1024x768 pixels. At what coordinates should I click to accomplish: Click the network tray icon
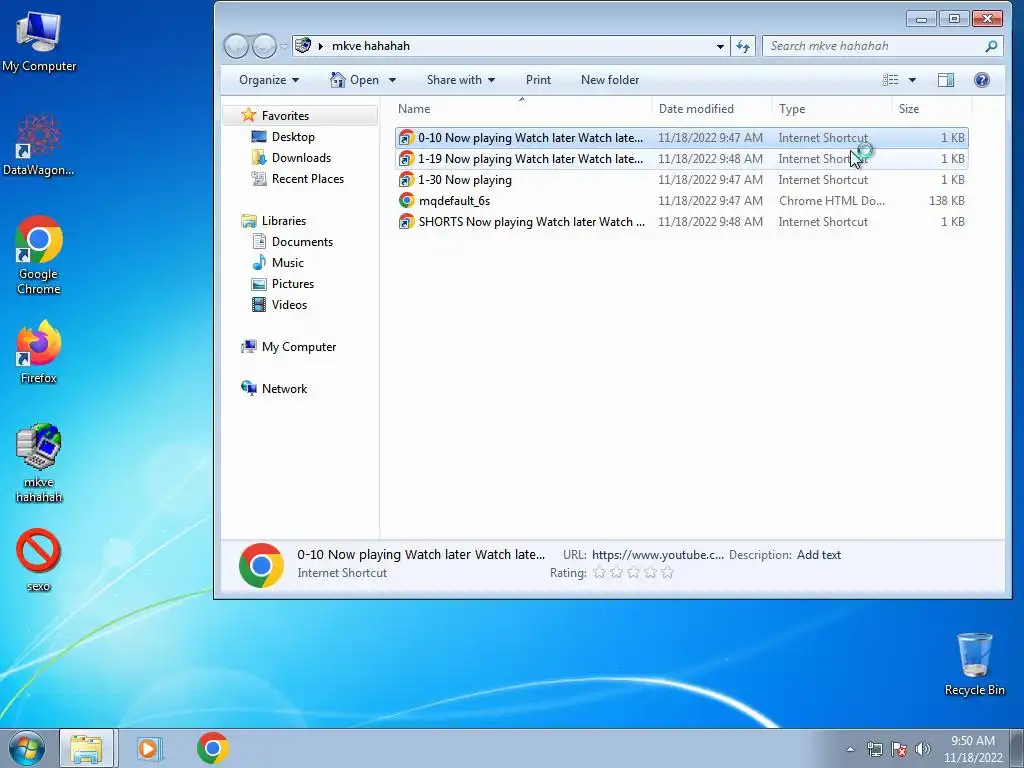[x=874, y=749]
